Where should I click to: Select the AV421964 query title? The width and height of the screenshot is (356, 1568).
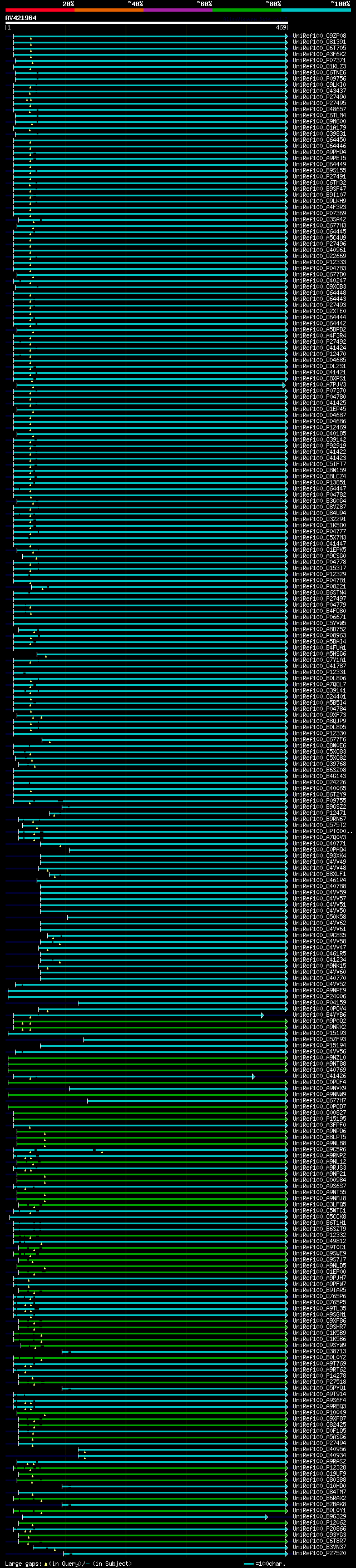(21, 18)
